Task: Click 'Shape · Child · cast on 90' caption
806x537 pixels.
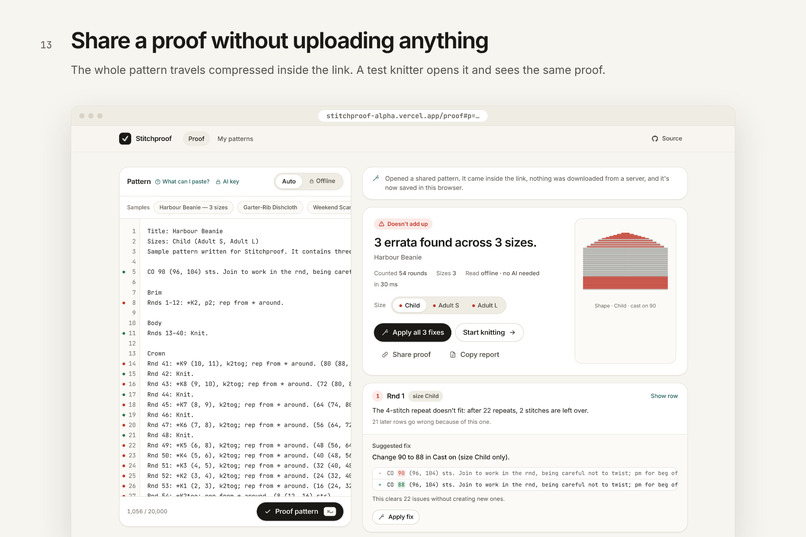Action: click(x=625, y=306)
